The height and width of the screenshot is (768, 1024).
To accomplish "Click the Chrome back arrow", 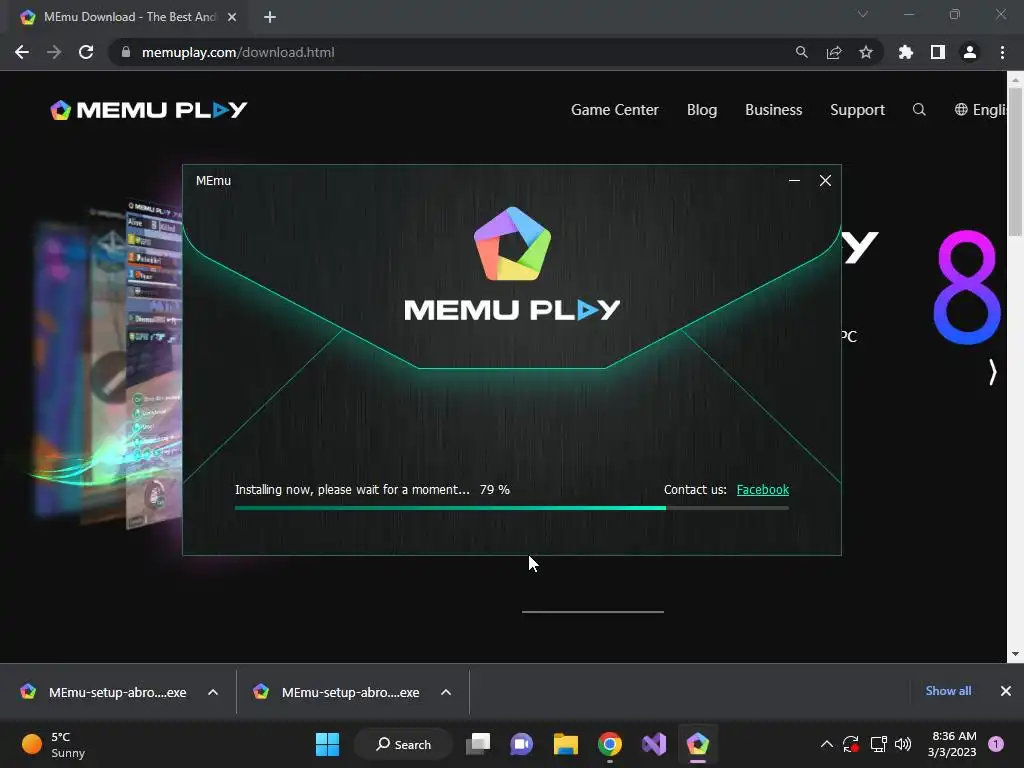I will click(x=22, y=52).
